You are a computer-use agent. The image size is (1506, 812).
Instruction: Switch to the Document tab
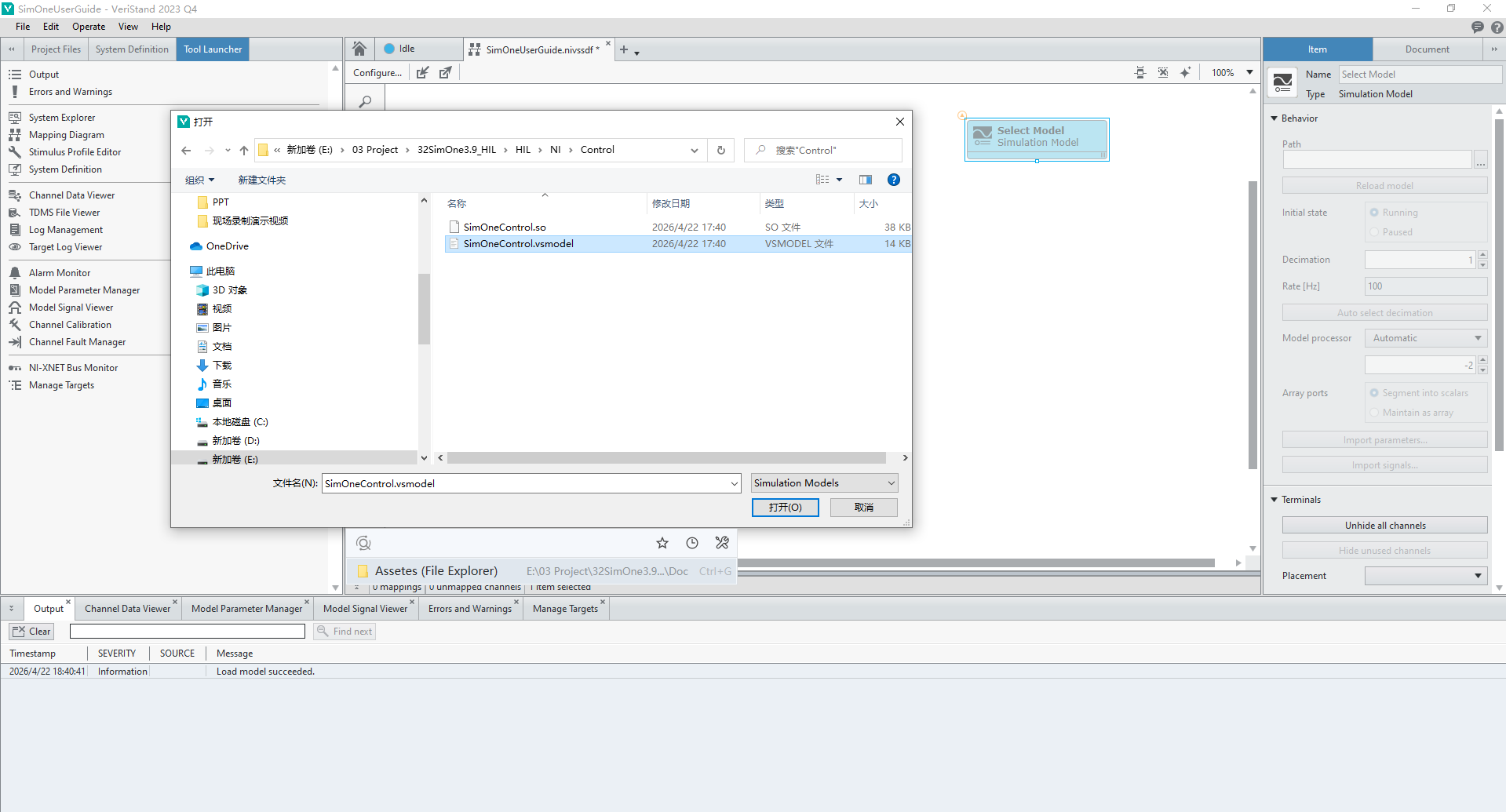(1427, 49)
